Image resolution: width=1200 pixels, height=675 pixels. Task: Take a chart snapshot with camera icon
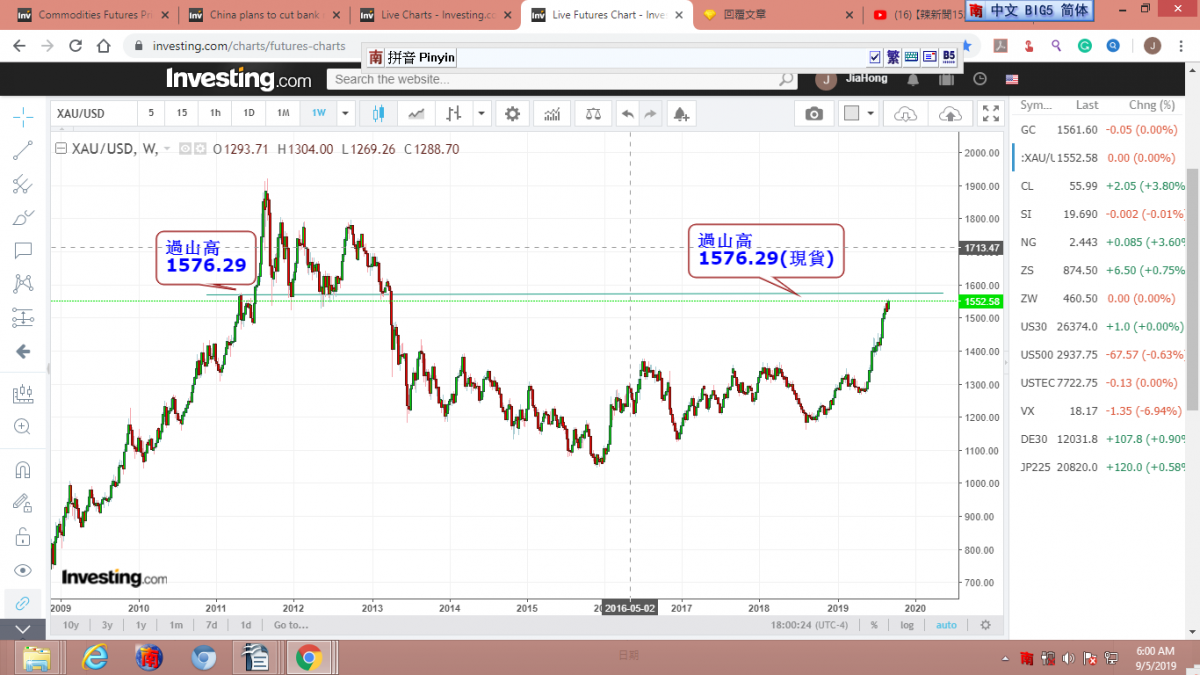(x=814, y=113)
